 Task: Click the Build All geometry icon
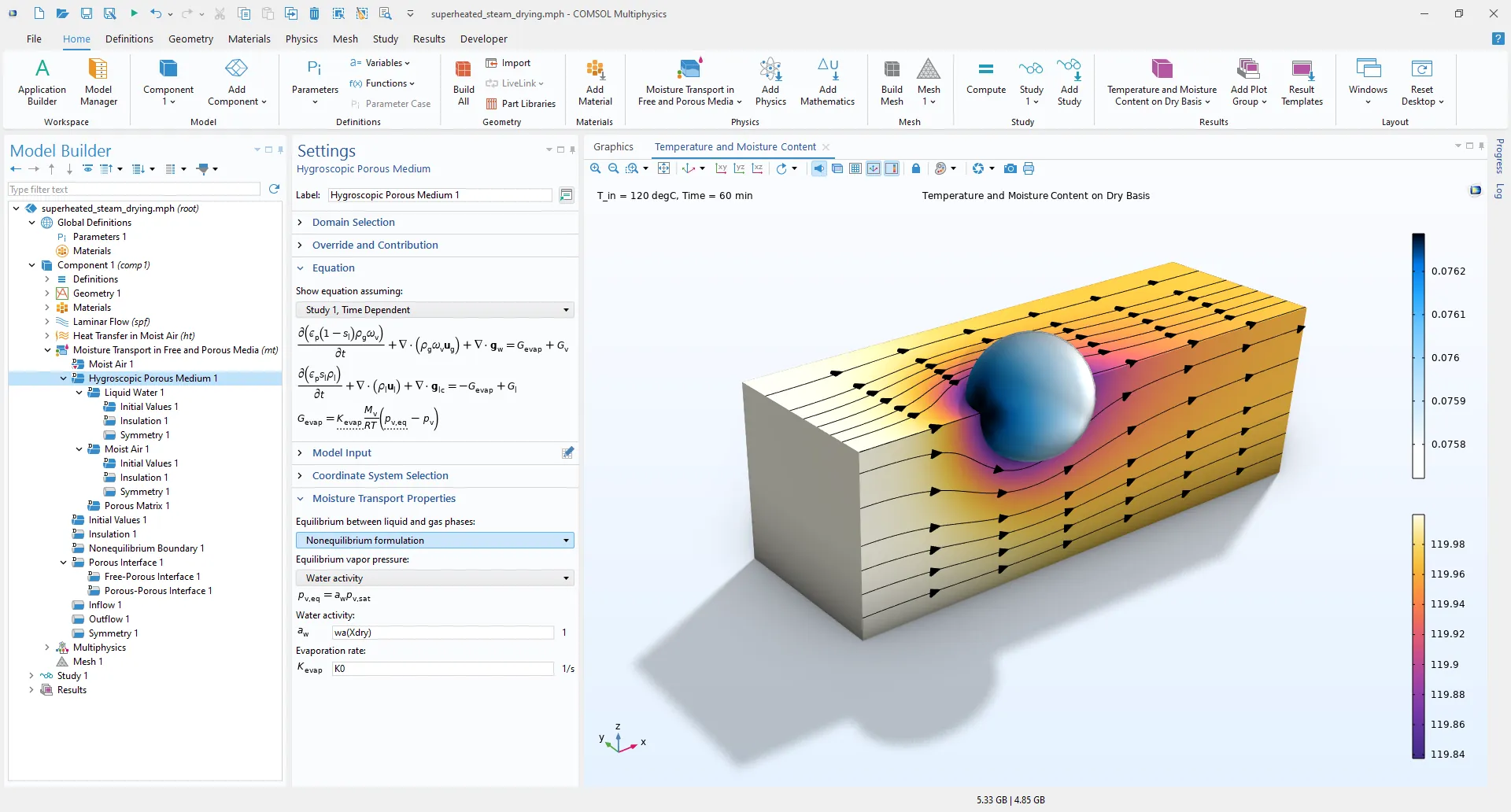464,83
